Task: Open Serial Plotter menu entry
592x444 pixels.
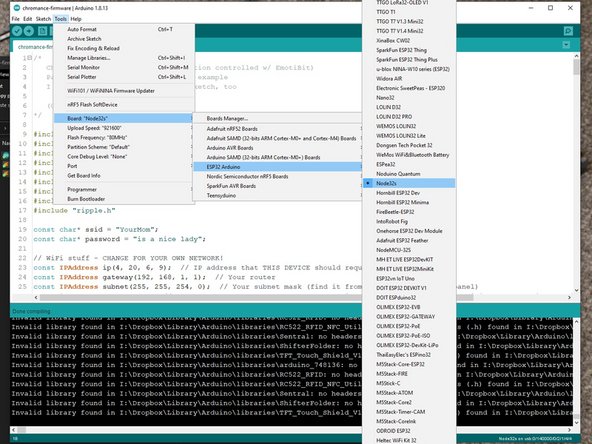Action: (x=124, y=77)
